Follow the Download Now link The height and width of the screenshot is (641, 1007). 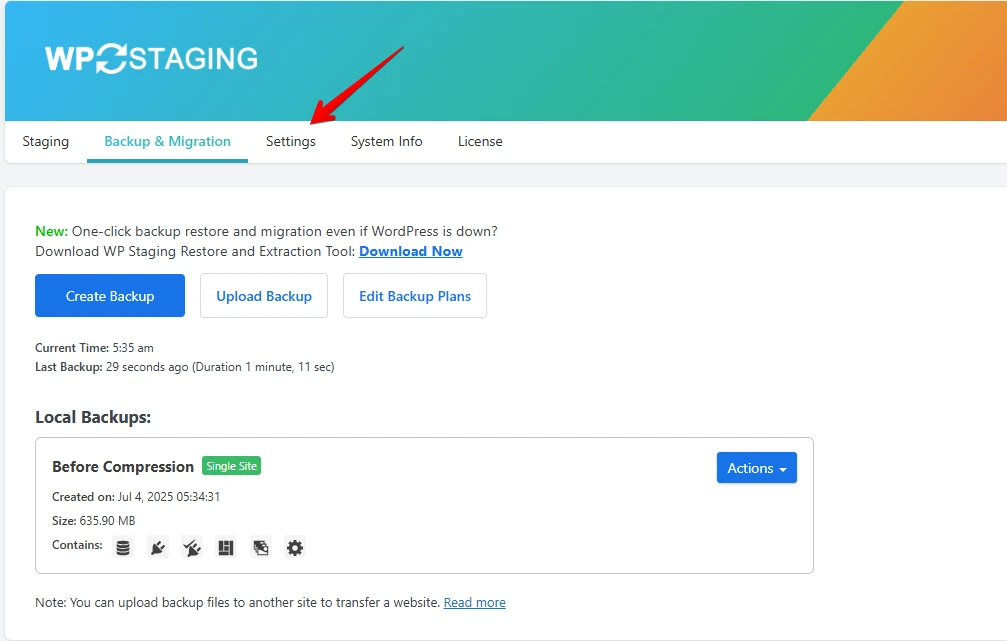(x=411, y=251)
